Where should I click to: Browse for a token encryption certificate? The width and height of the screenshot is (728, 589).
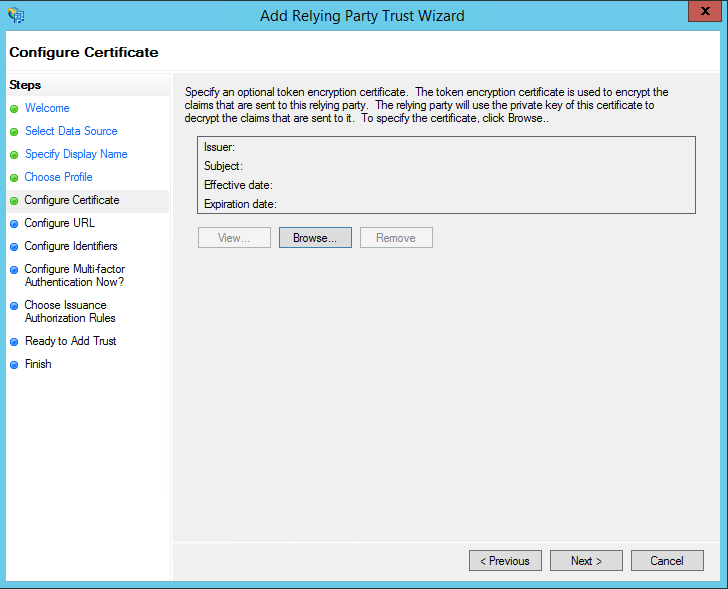(315, 238)
